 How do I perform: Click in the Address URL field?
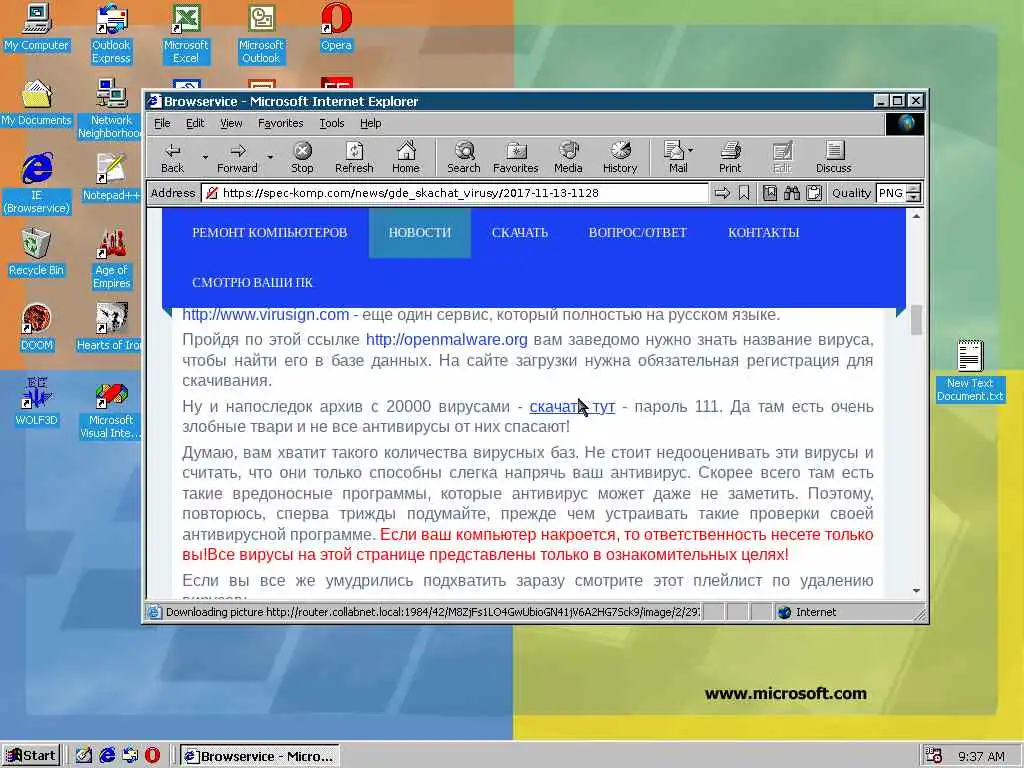coord(455,193)
